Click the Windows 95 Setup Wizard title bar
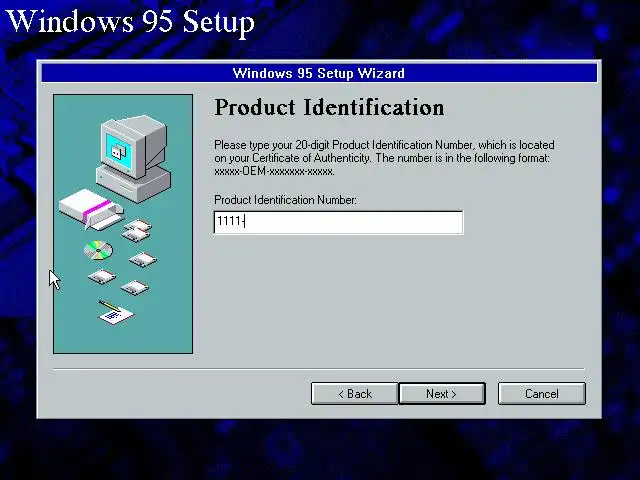Image resolution: width=640 pixels, height=480 pixels. click(x=319, y=73)
